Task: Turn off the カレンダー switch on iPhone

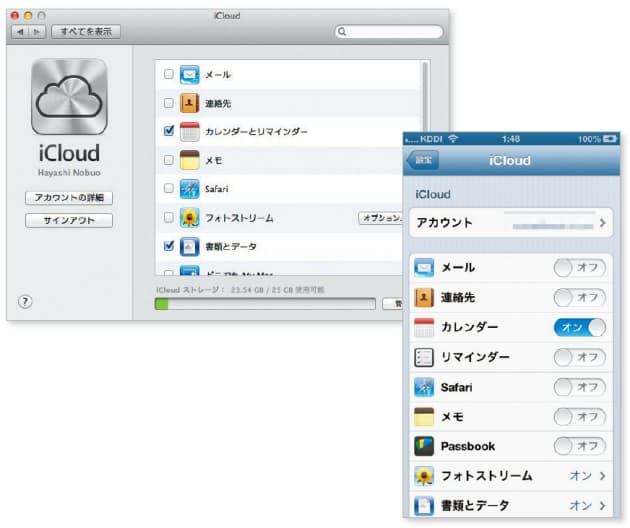Action: (x=579, y=327)
